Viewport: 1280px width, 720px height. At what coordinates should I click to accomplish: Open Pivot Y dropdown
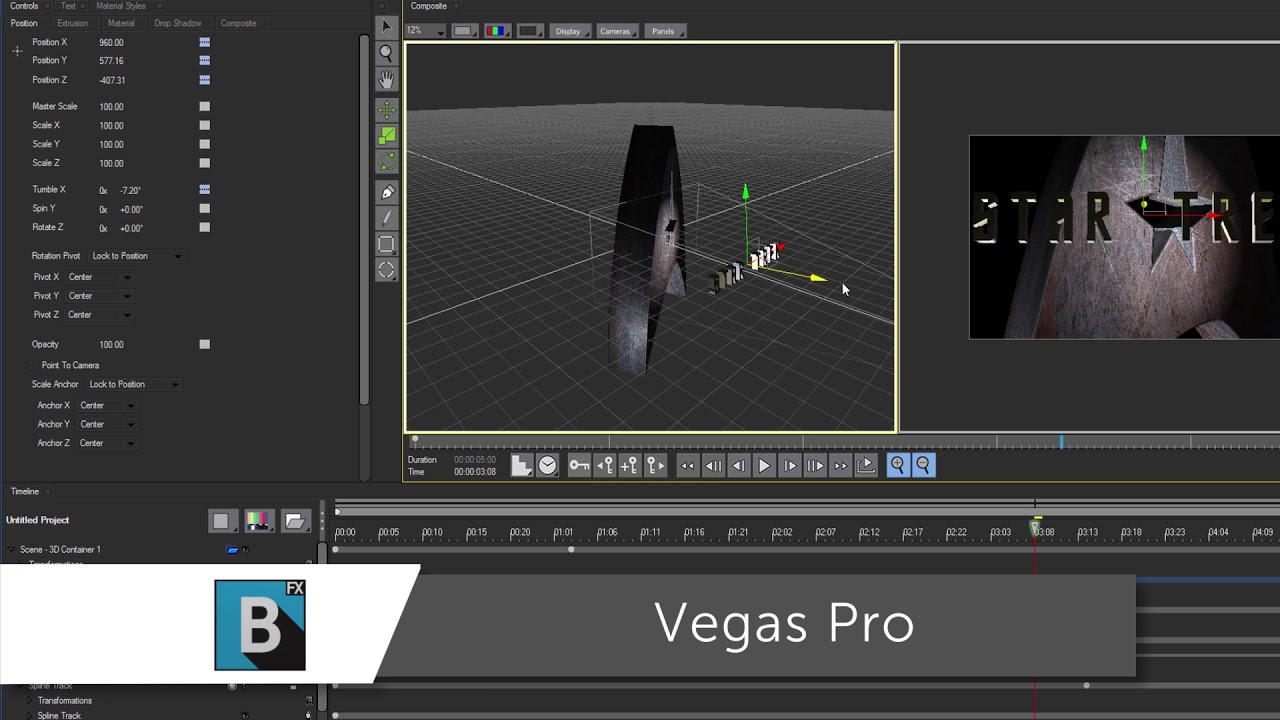[100, 296]
